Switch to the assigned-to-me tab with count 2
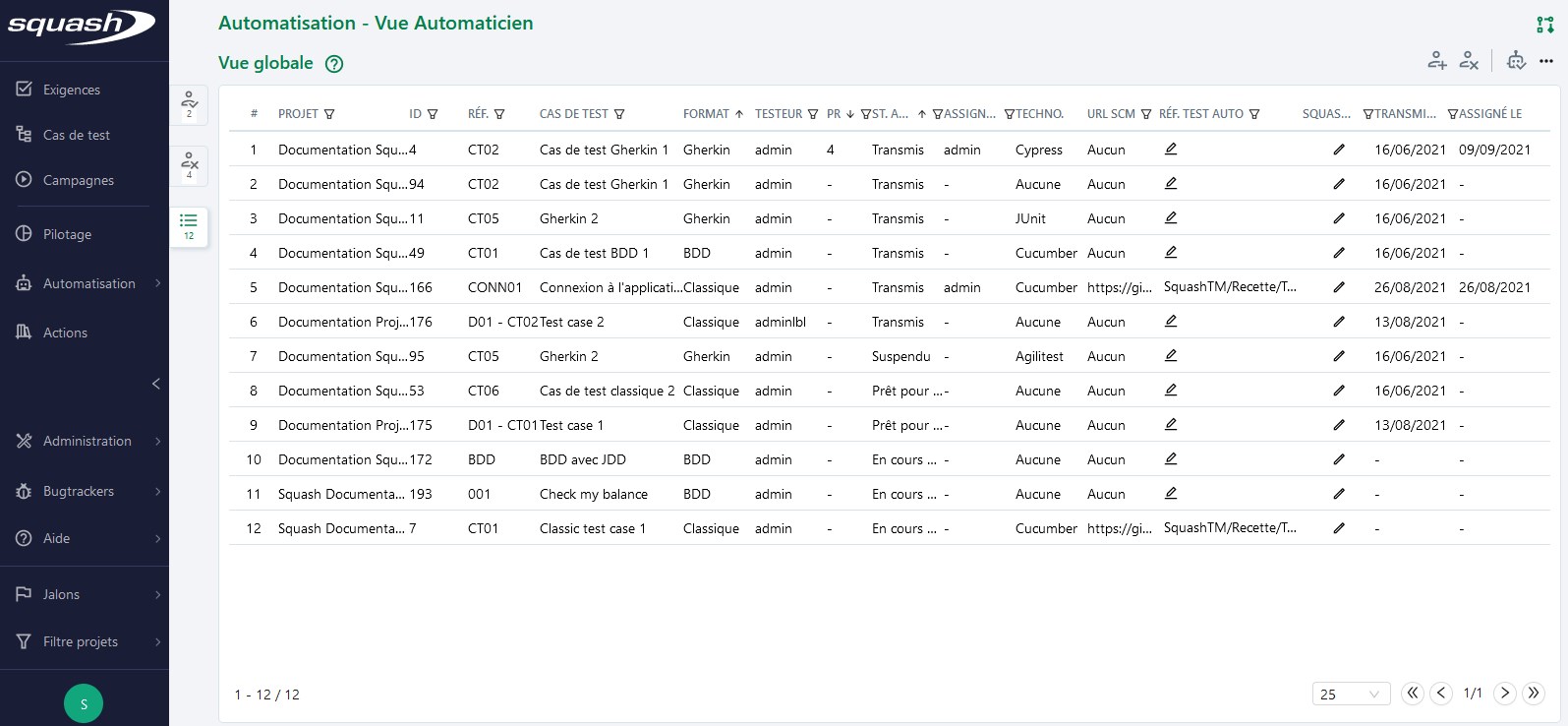Image resolution: width=1568 pixels, height=726 pixels. 189,104
